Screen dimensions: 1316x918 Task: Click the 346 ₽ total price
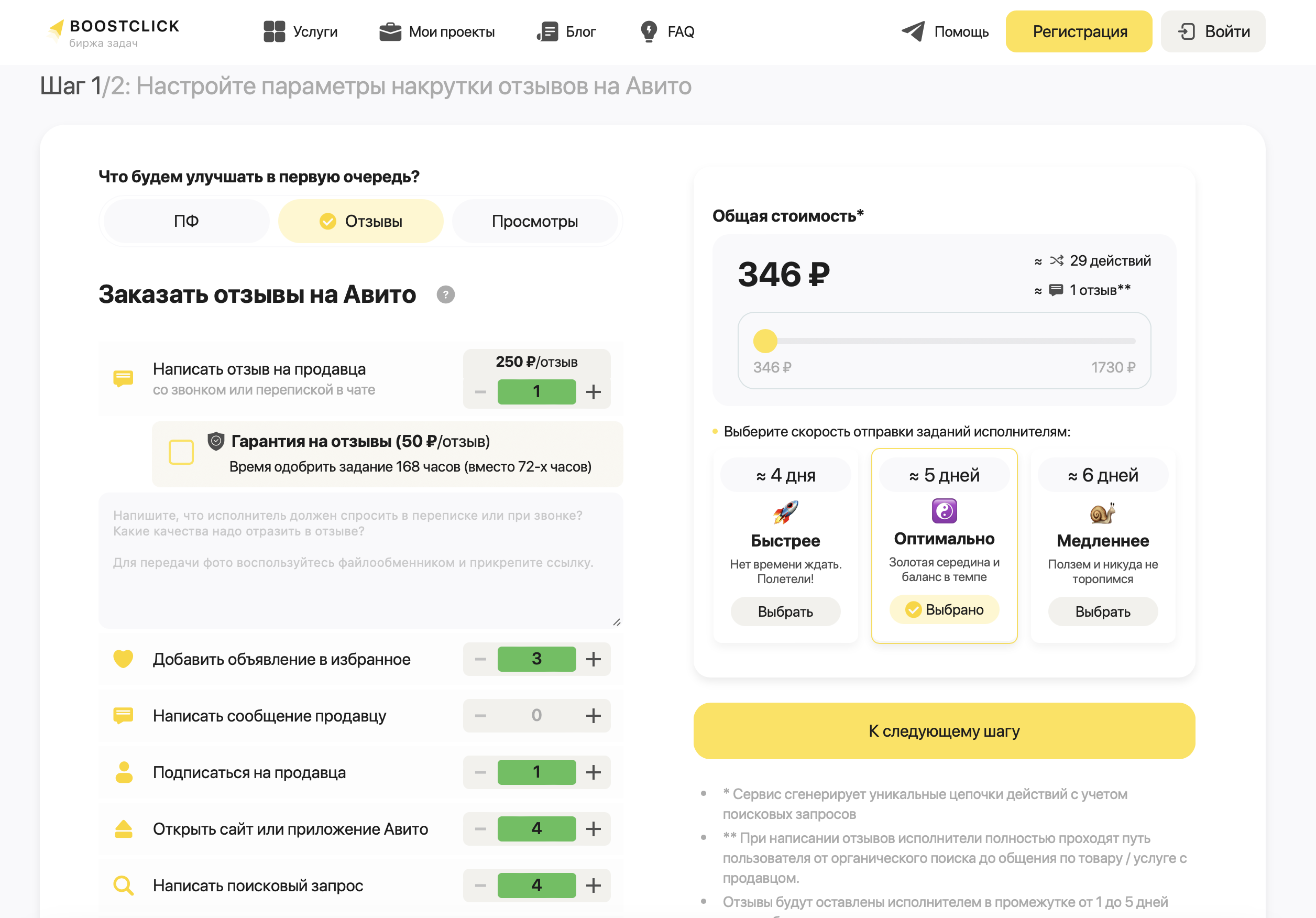coord(784,275)
